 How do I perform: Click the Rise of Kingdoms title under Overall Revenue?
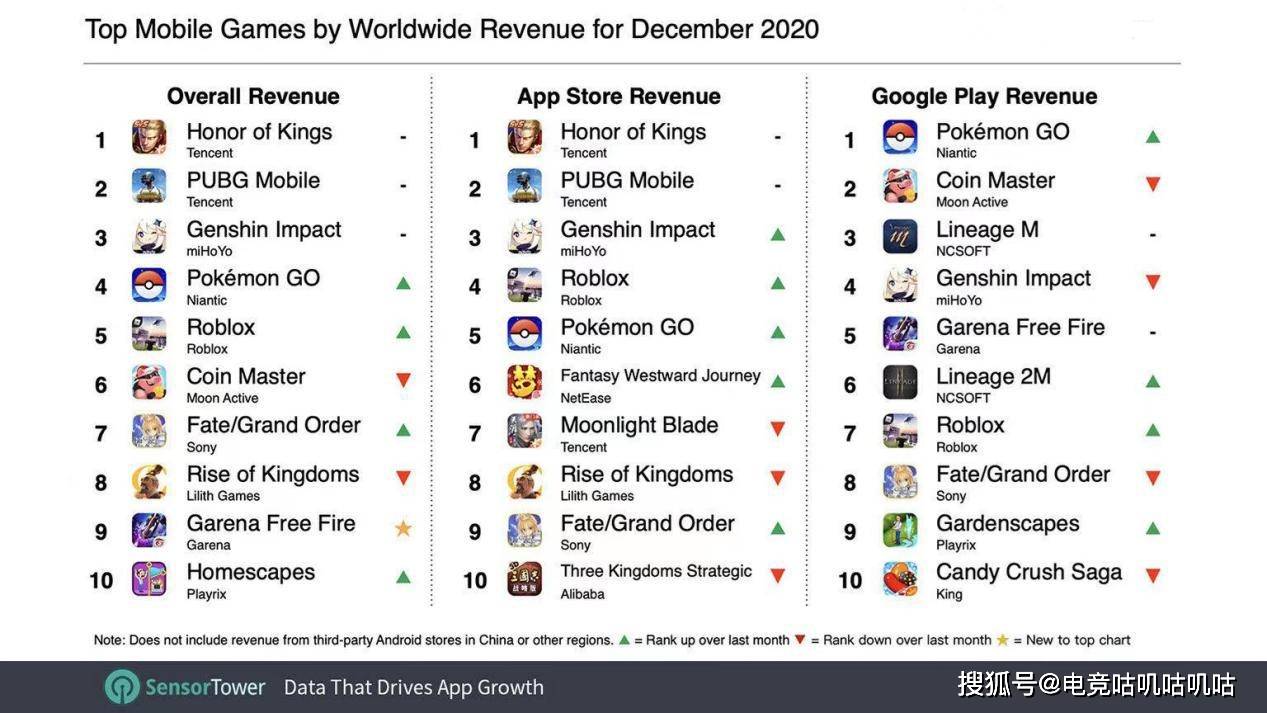click(273, 474)
